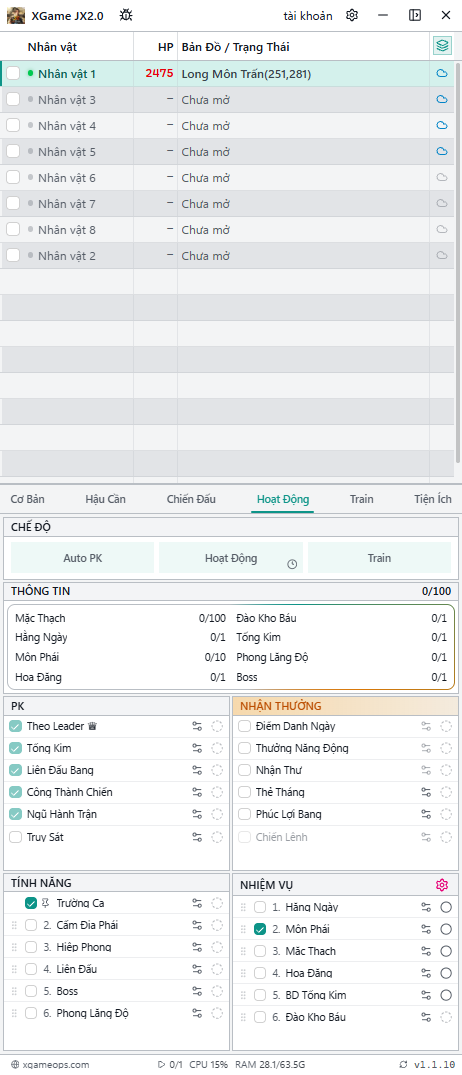
Task: Click the 0/1 play counter in status bar
Action: pos(171,1064)
